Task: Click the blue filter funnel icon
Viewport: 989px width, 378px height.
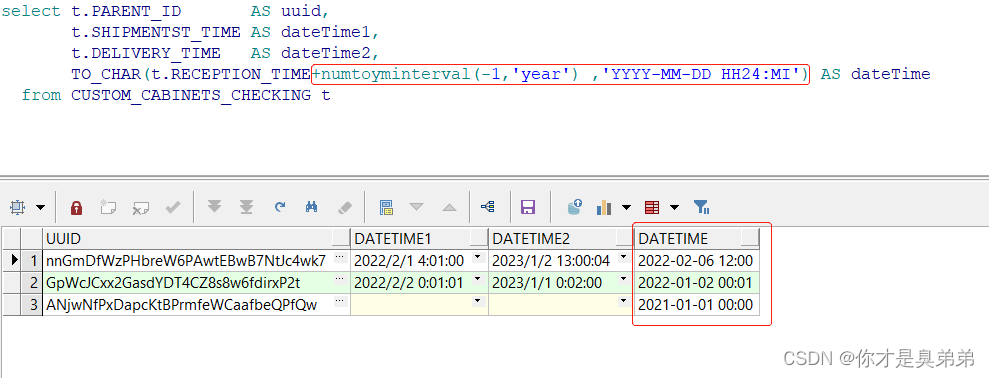Action: point(701,206)
